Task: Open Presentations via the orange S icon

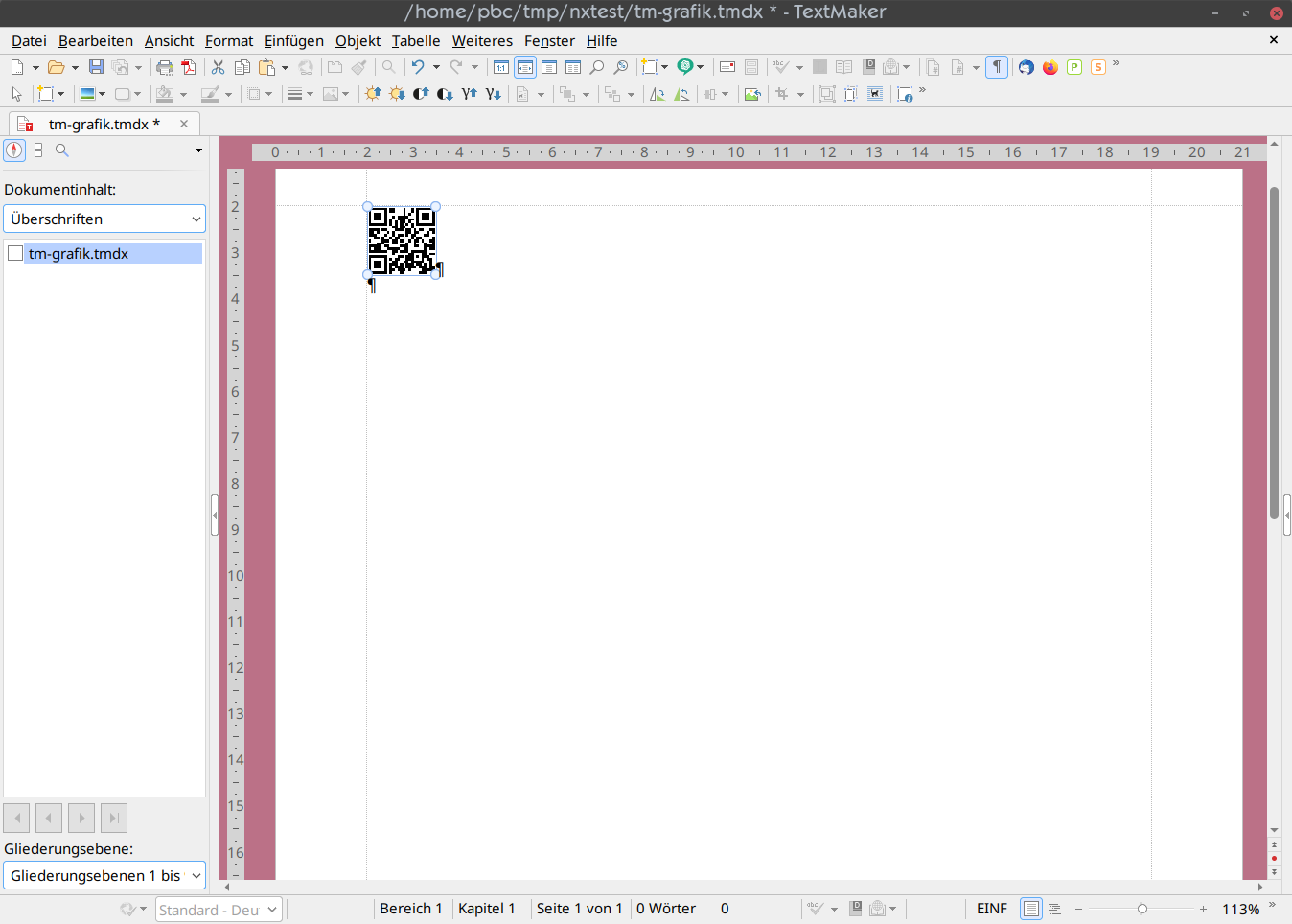Action: pyautogui.click(x=1098, y=67)
